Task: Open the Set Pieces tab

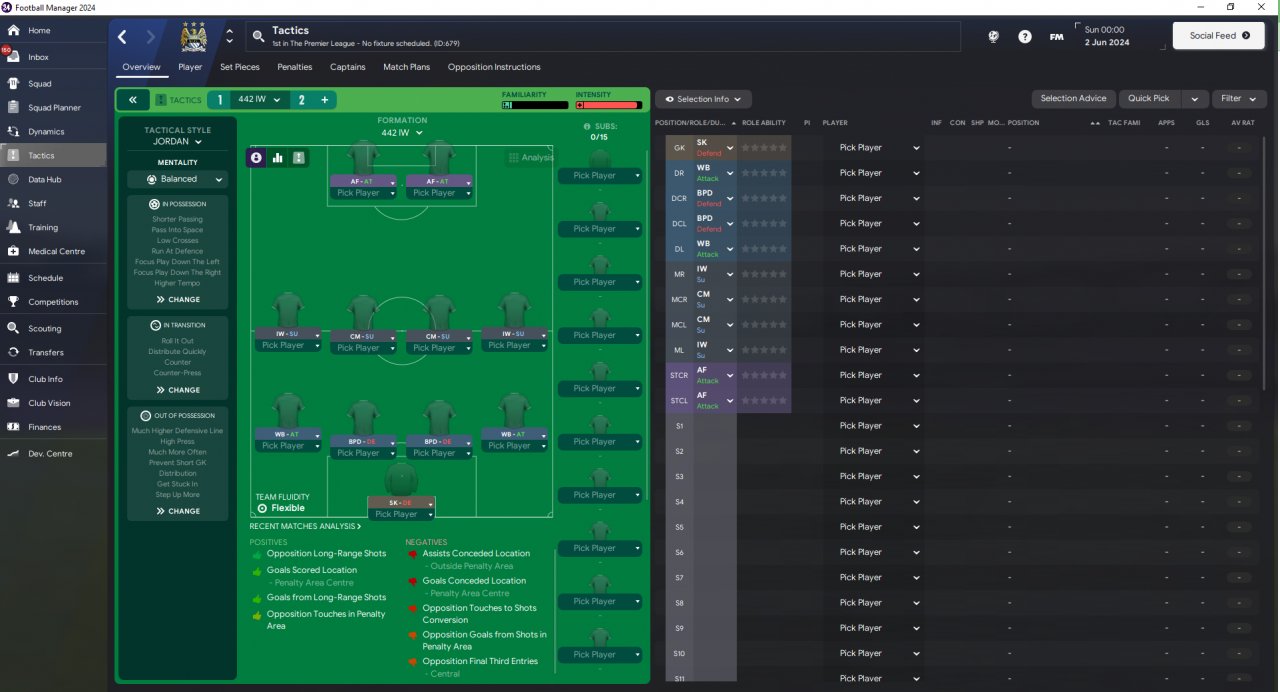Action: click(x=240, y=67)
